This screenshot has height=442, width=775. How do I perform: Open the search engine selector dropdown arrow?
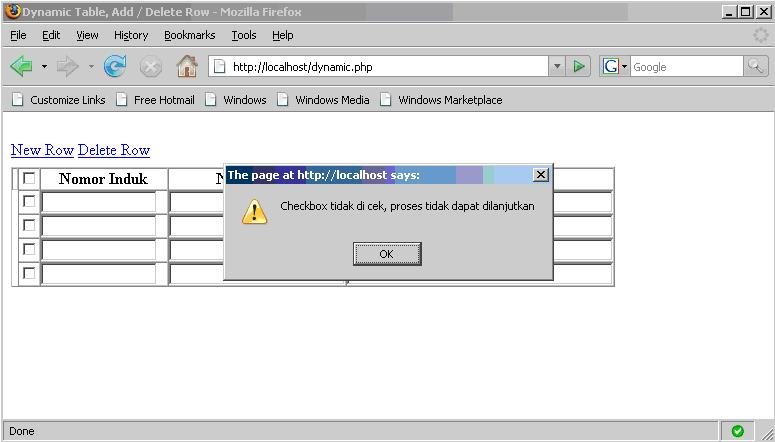[x=625, y=66]
